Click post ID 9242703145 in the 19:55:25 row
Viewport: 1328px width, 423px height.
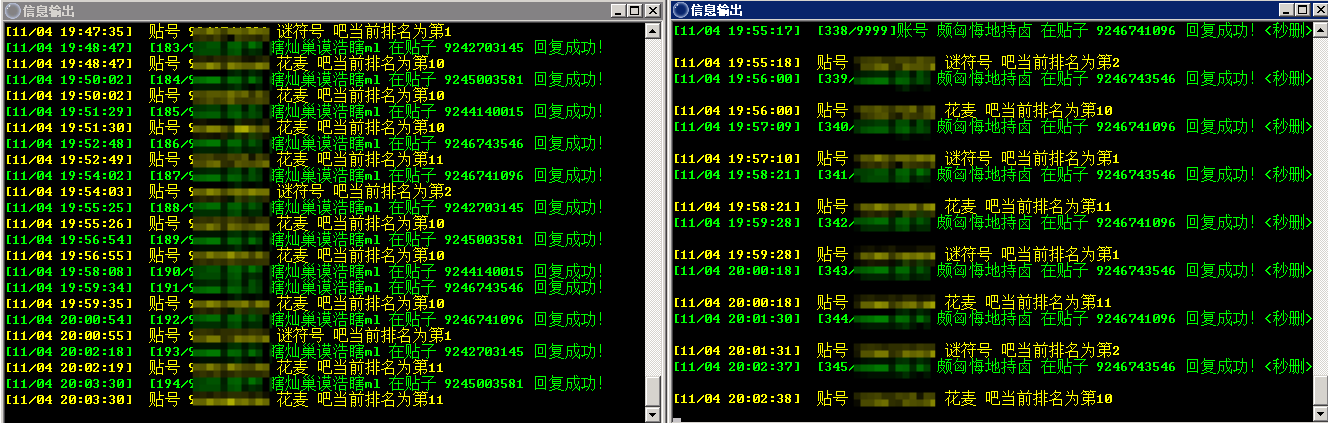[x=484, y=208]
